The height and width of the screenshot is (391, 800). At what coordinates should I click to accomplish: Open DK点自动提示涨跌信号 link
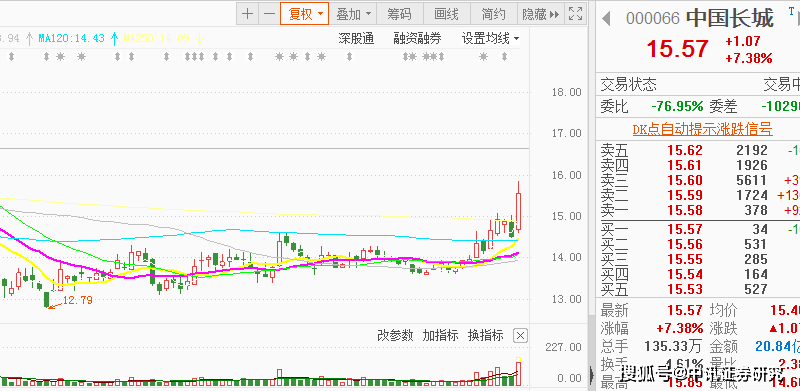point(703,129)
